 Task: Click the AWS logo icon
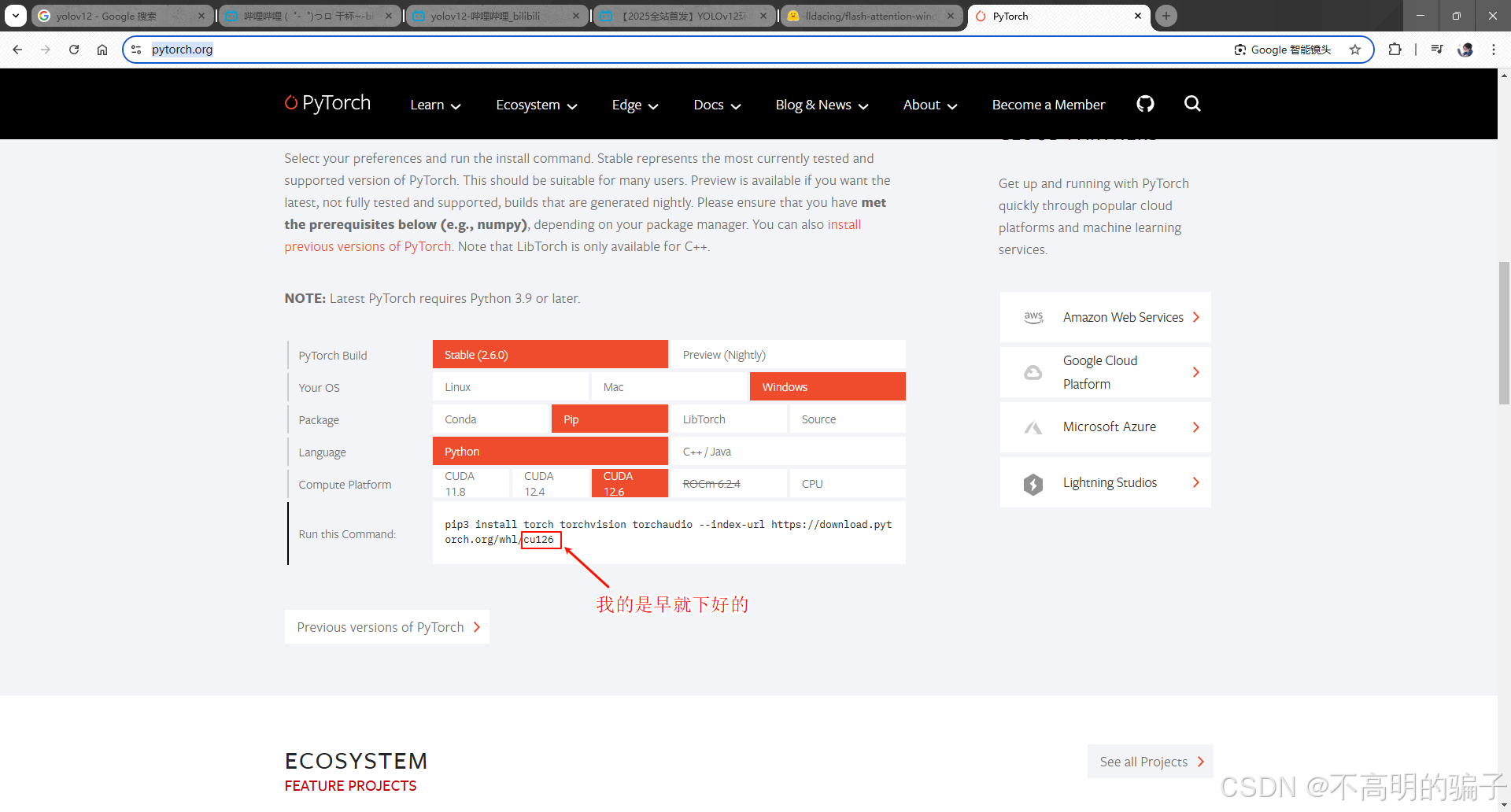1033,317
